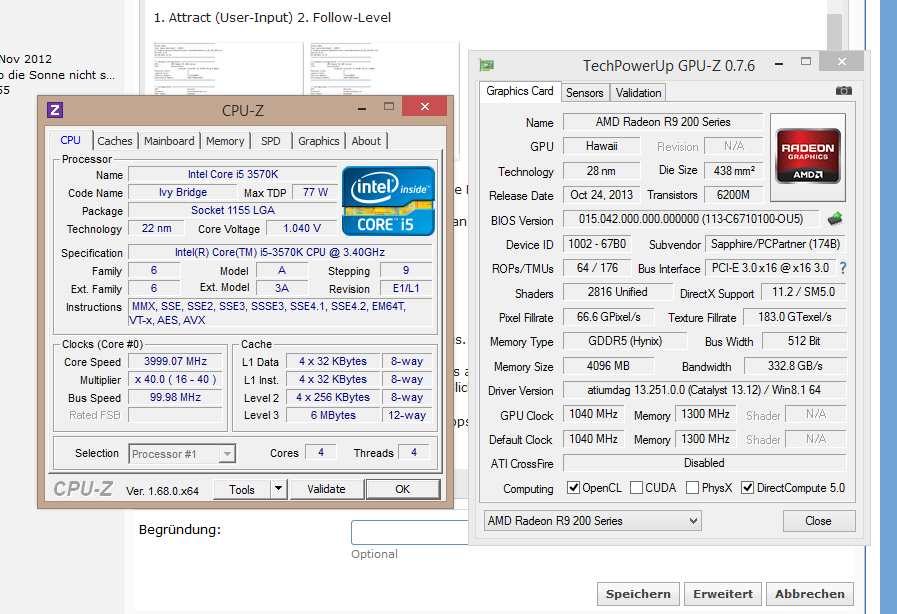Click the x 40.0 ( 16 - 40 ) multiplier value
The image size is (897, 614).
(176, 379)
